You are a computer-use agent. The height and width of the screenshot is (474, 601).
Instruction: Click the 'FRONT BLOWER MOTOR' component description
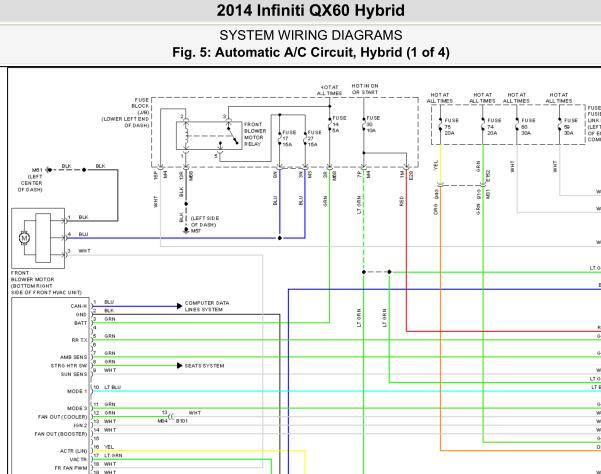point(46,283)
